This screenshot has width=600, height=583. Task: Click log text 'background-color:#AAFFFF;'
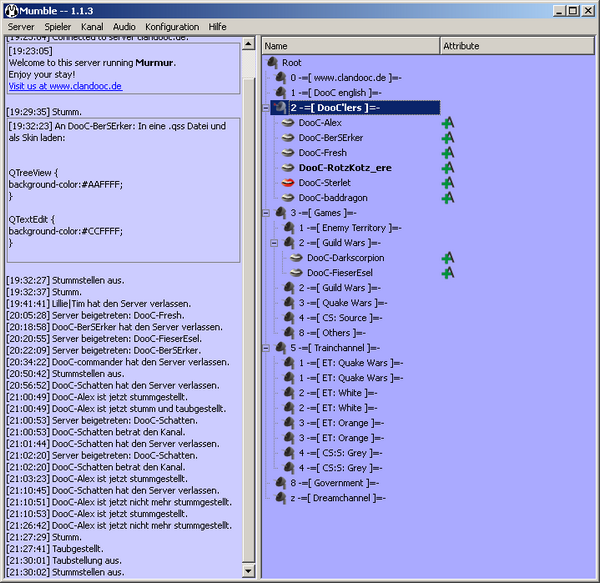(x=66, y=184)
